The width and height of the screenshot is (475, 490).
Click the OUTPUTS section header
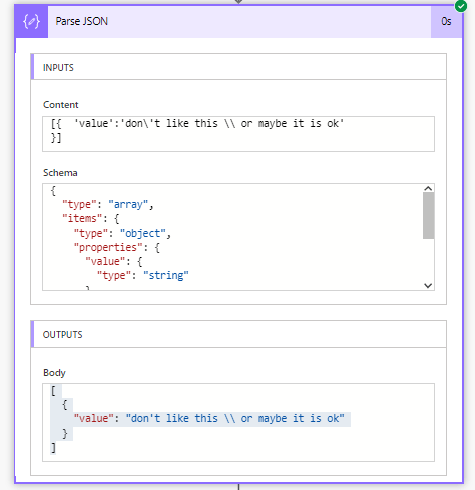tap(238, 334)
